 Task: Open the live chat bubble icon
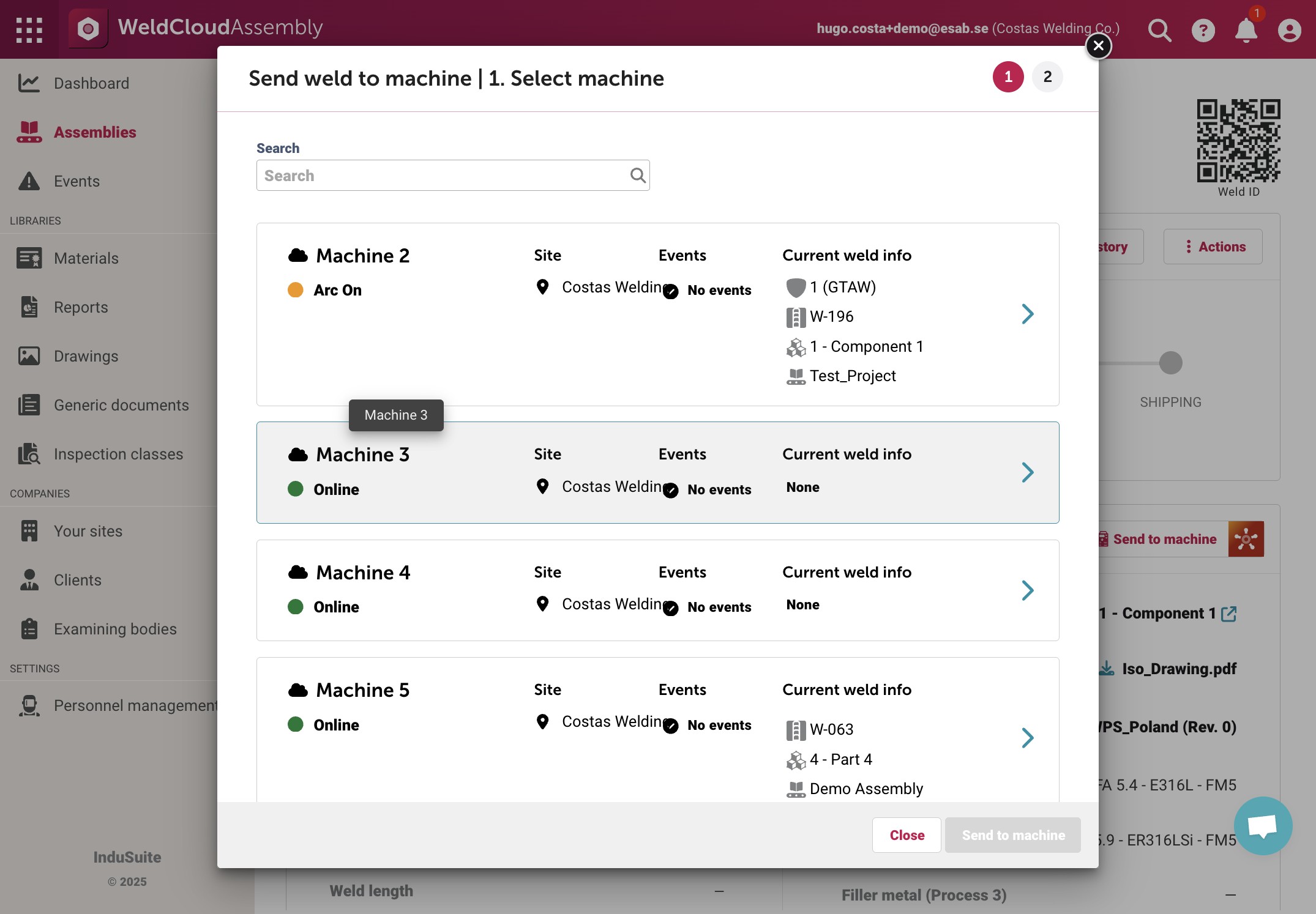click(x=1263, y=826)
